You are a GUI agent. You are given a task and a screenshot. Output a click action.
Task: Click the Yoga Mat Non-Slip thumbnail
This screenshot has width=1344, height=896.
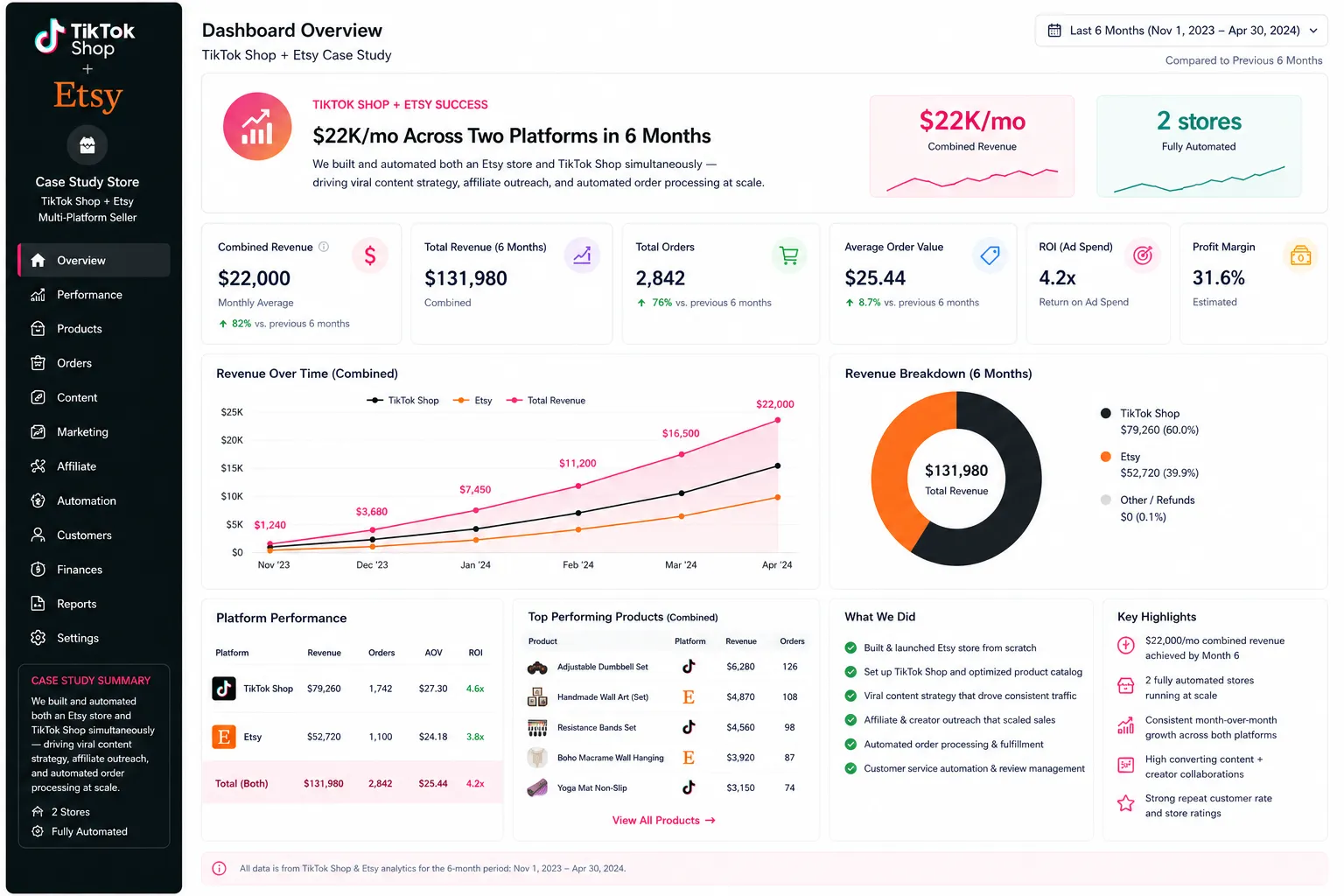[537, 788]
